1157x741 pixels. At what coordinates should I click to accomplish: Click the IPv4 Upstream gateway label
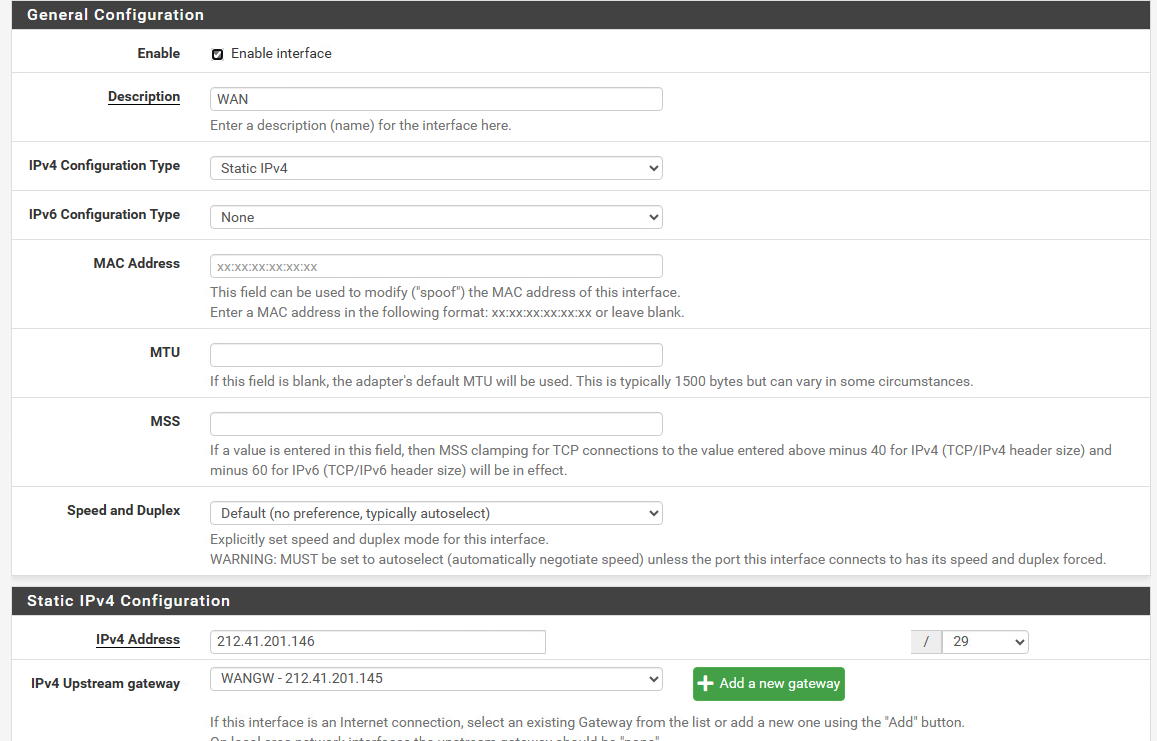click(x=106, y=684)
